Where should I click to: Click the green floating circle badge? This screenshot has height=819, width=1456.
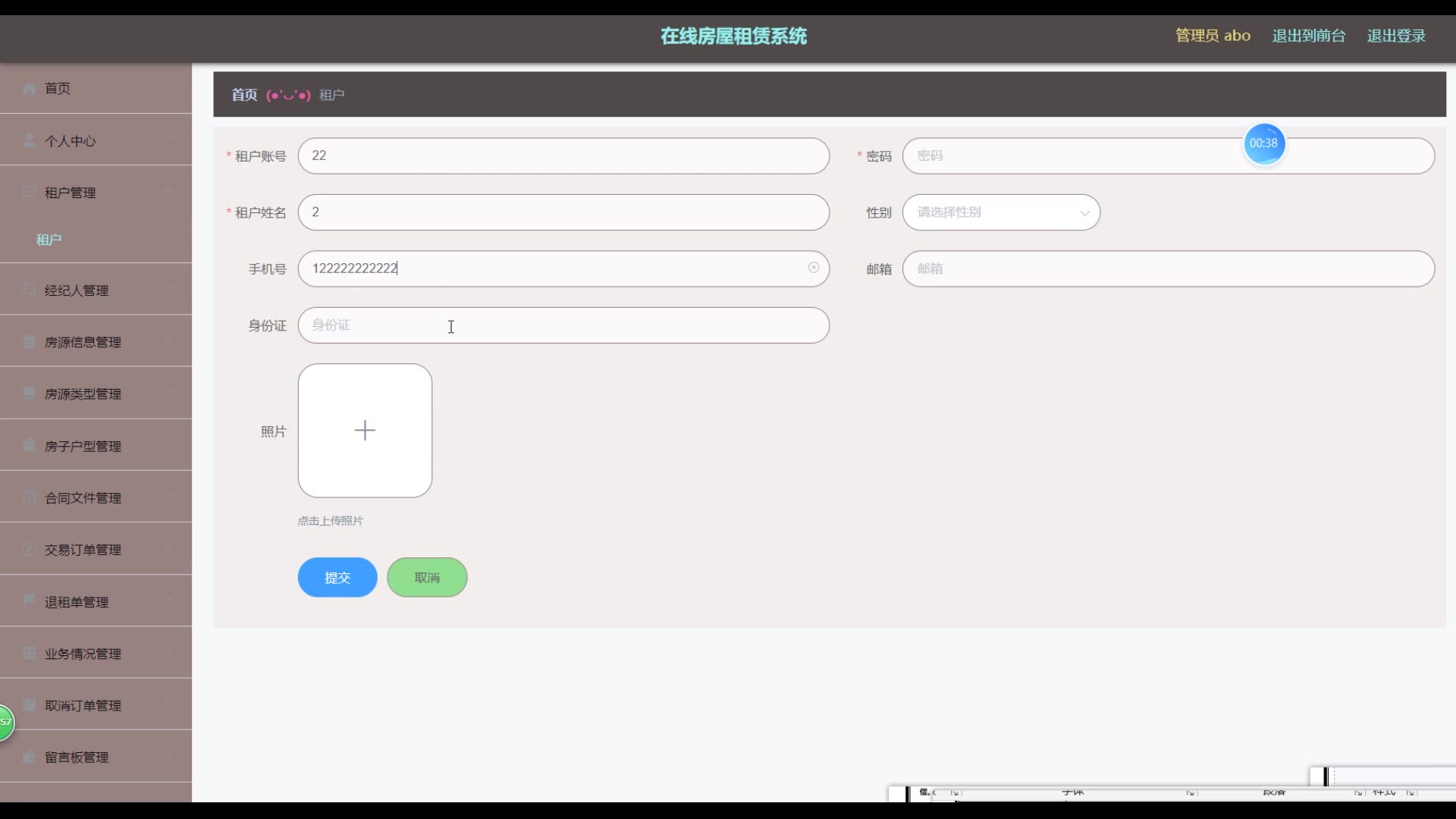[5, 722]
